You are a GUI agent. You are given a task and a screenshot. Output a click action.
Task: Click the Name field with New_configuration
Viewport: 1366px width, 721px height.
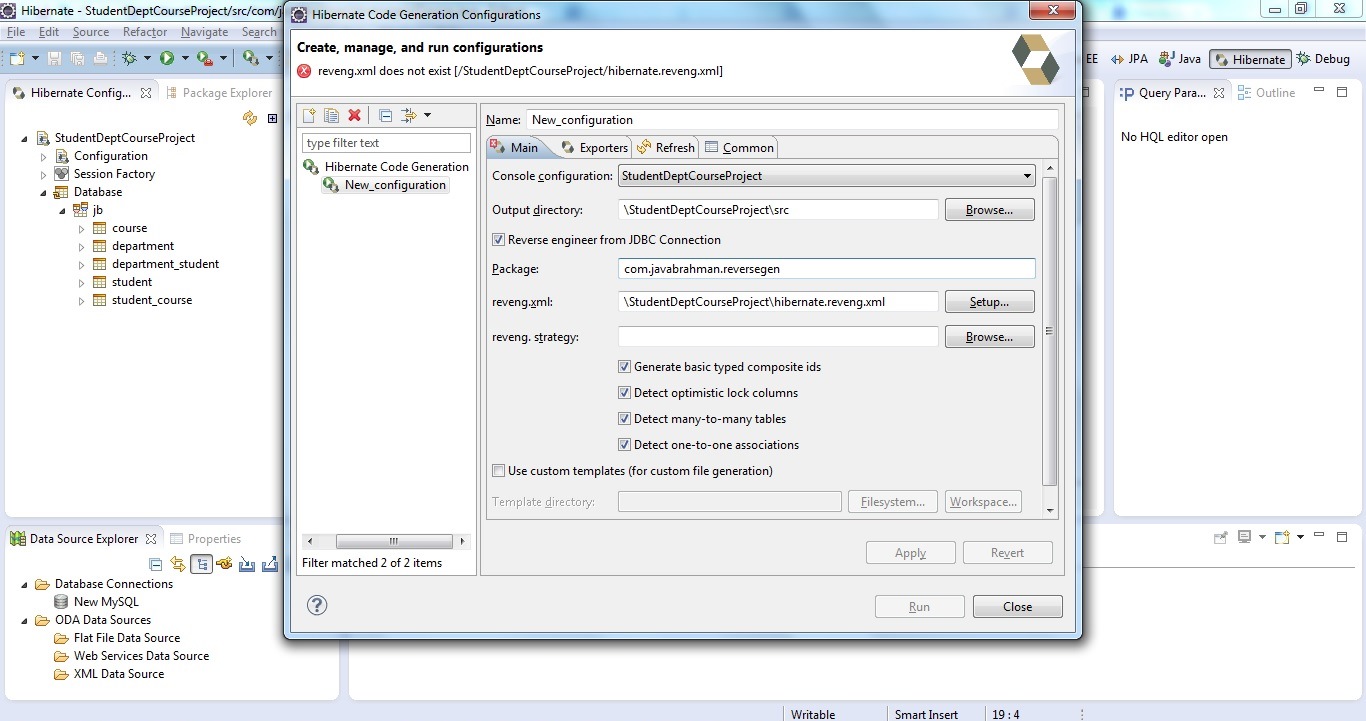[x=792, y=119]
